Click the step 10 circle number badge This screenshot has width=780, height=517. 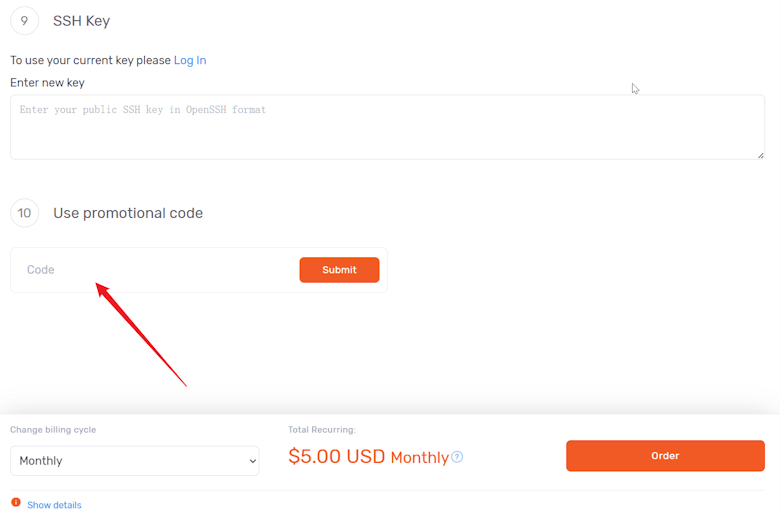24,213
